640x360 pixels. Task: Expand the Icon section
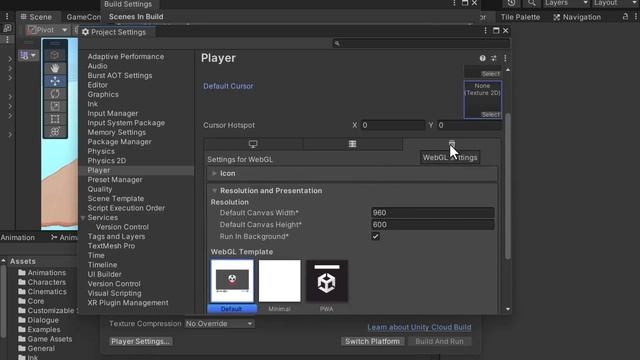(x=214, y=173)
